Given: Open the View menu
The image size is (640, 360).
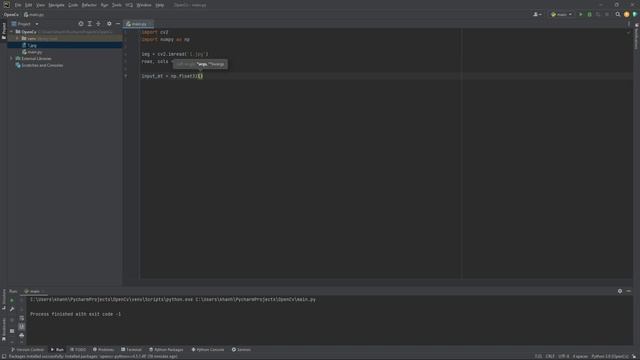Looking at the screenshot, I should (x=40, y=5).
